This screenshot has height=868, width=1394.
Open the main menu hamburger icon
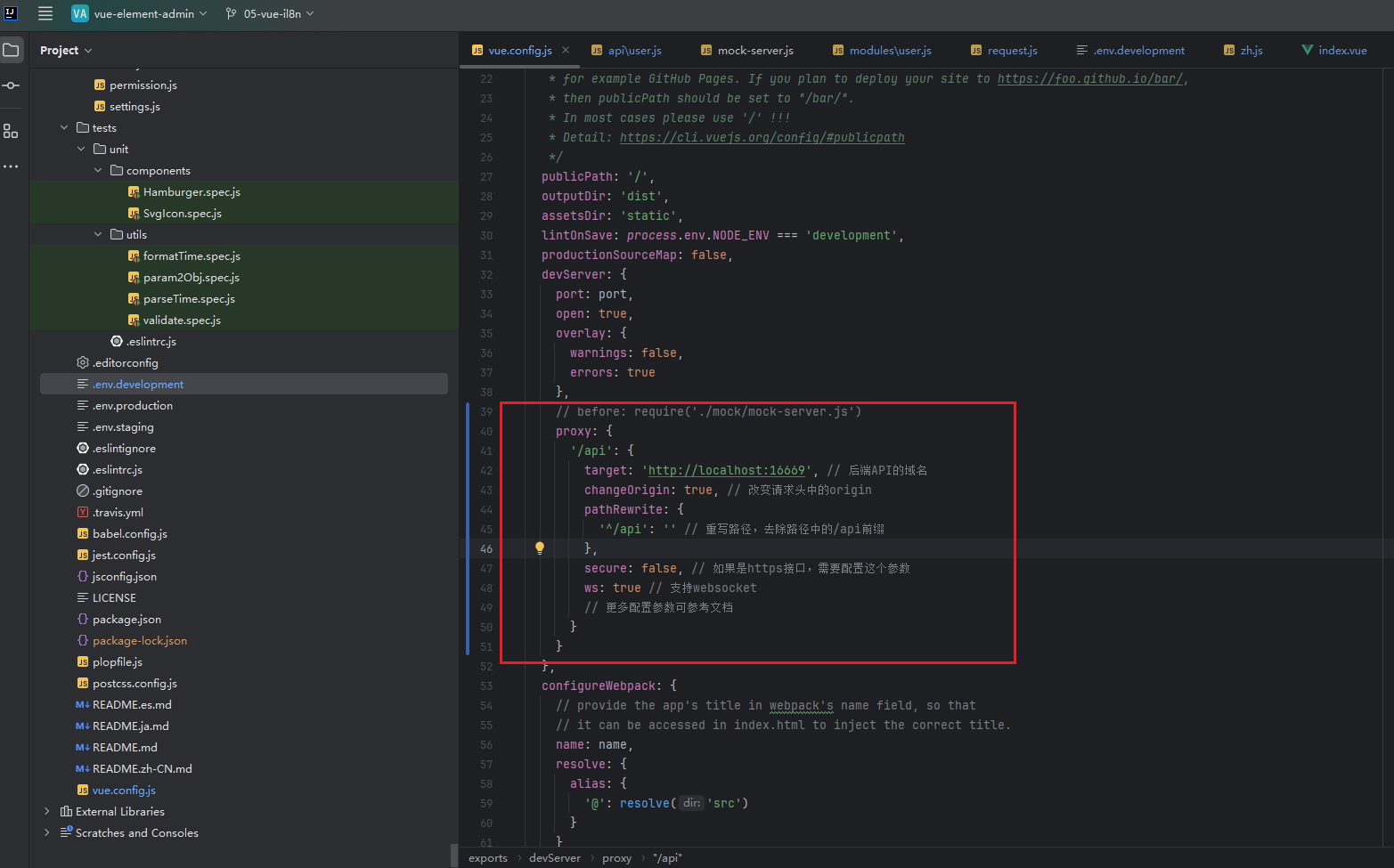pyautogui.click(x=45, y=13)
